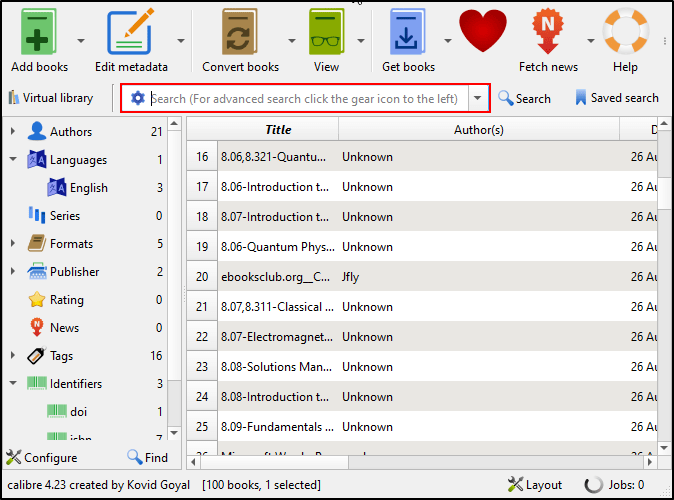Select book '8.07,8.311-Classical ...' in row 21
The width and height of the screenshot is (674, 500).
tap(277, 307)
